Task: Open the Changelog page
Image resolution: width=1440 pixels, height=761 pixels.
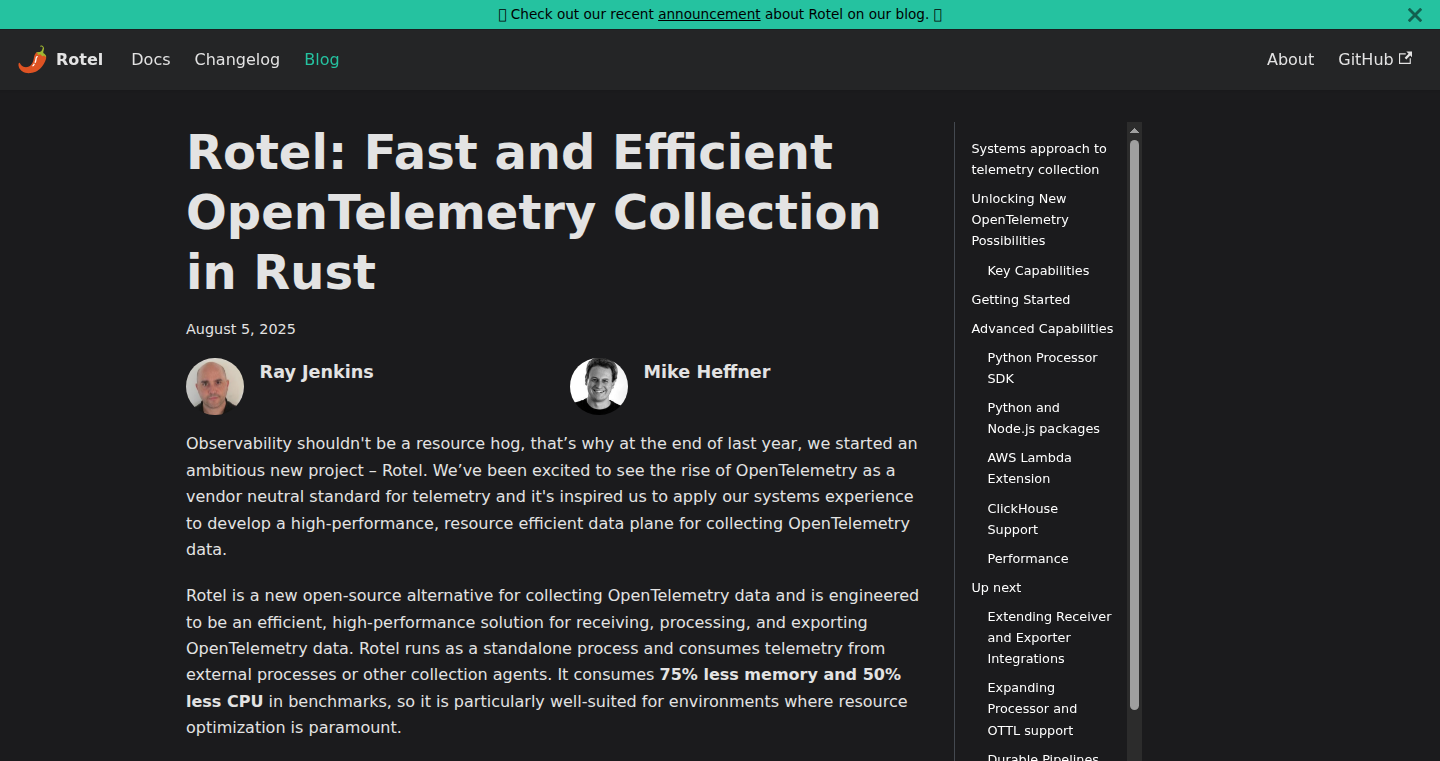Action: coord(237,59)
